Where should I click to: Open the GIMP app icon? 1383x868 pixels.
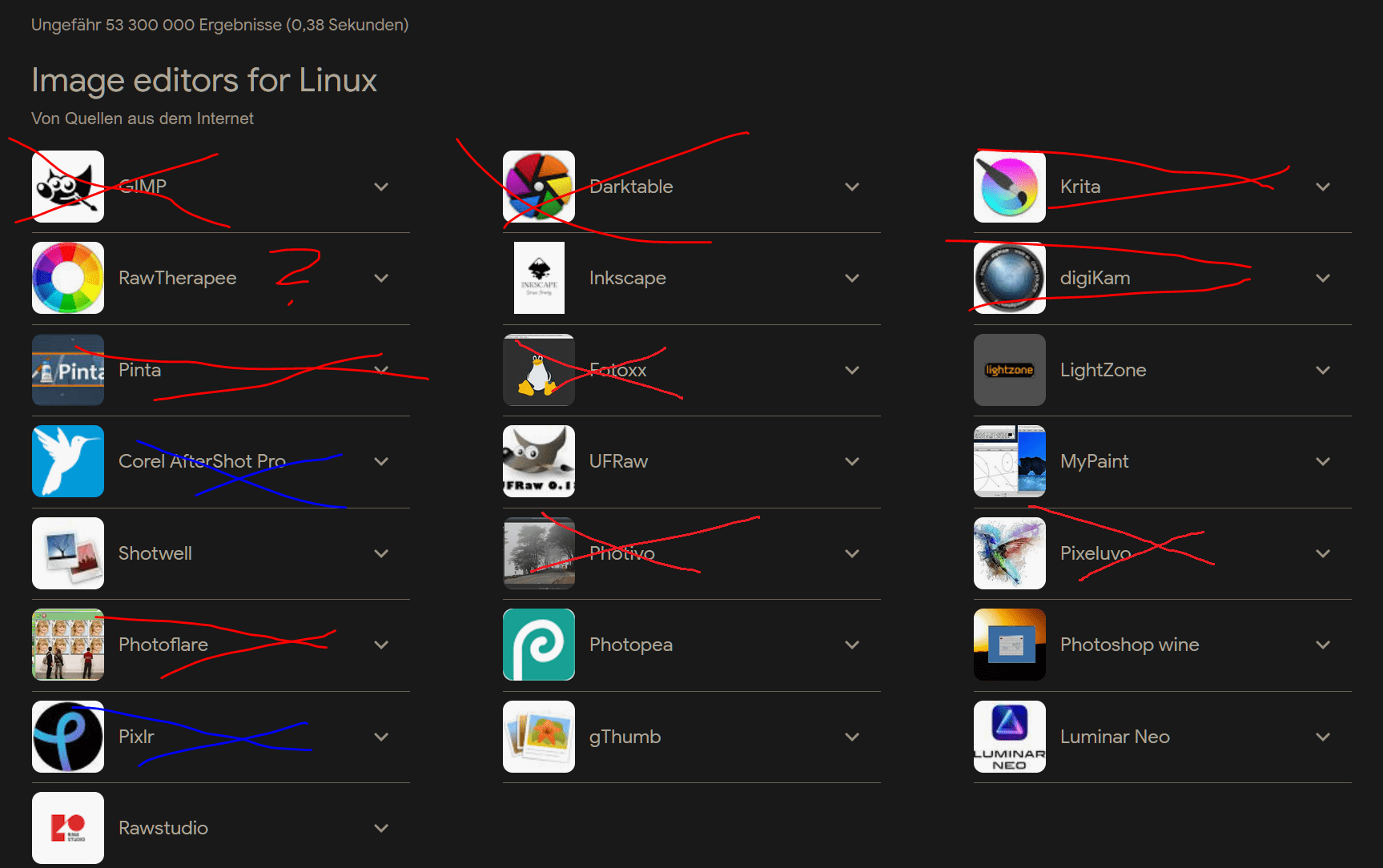click(x=68, y=187)
